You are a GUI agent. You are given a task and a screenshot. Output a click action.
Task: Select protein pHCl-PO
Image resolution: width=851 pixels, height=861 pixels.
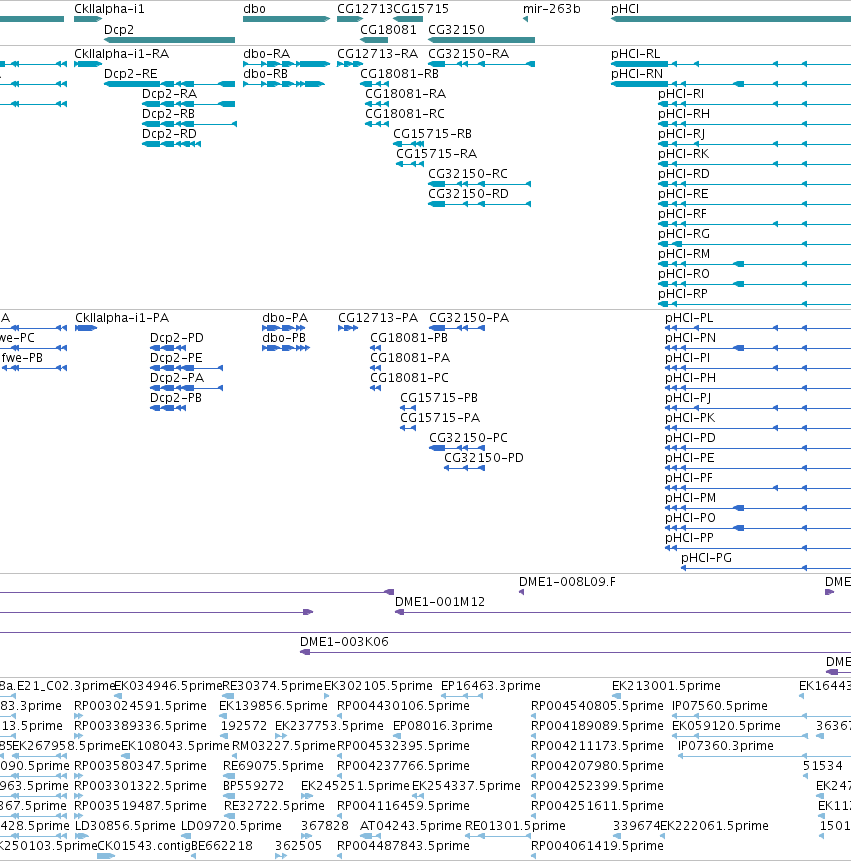click(x=690, y=518)
